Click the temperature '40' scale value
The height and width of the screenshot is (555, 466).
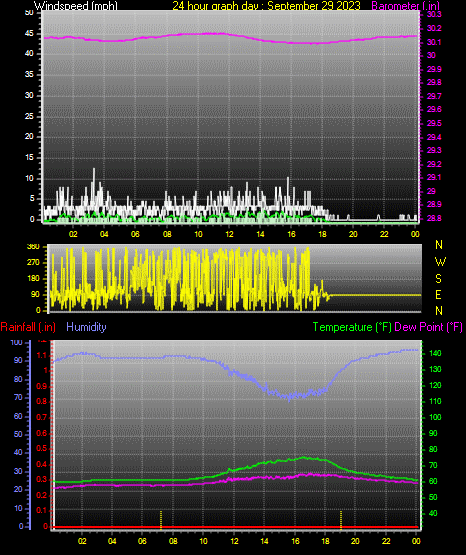(433, 513)
